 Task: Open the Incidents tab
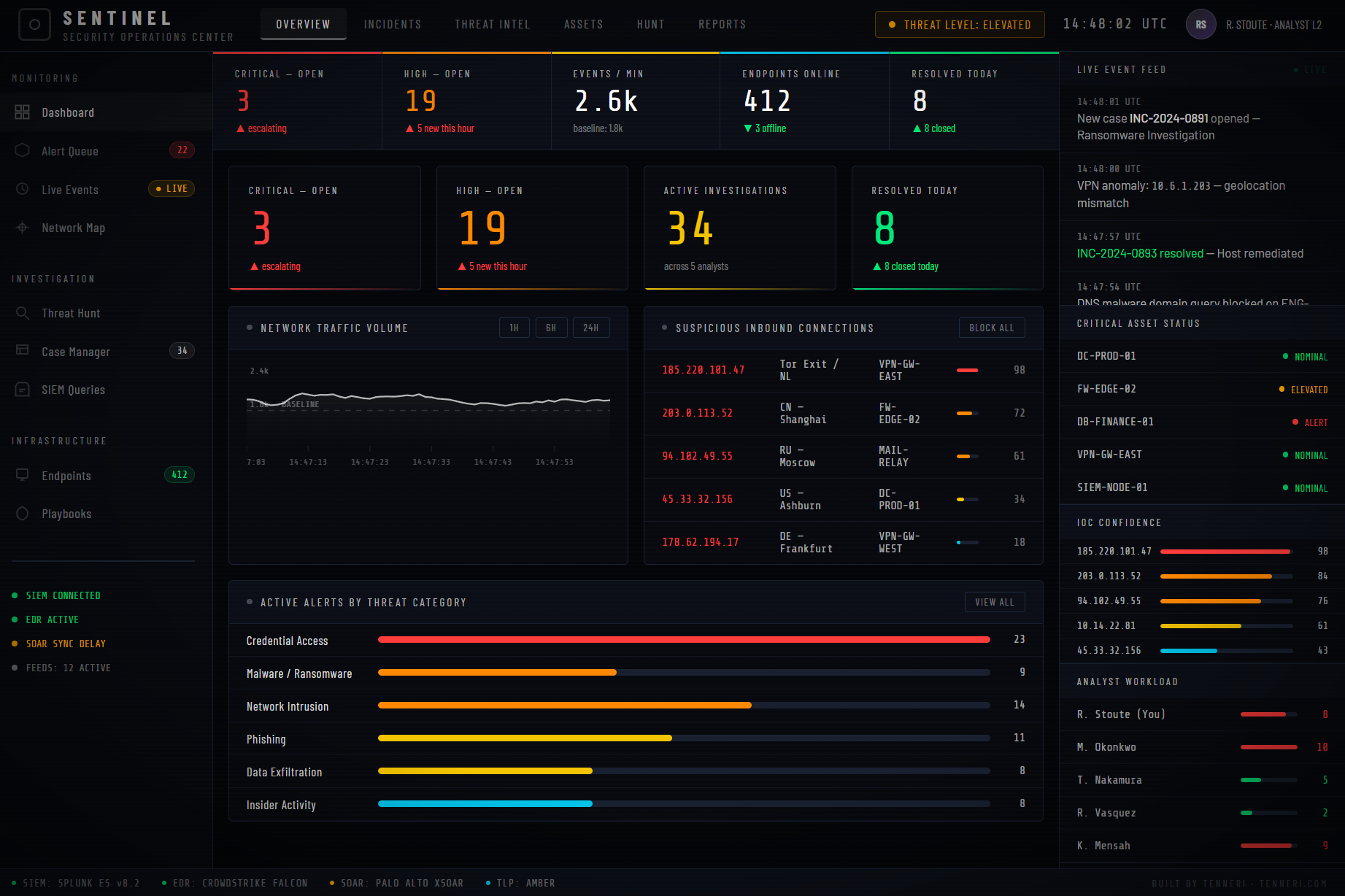(x=393, y=25)
